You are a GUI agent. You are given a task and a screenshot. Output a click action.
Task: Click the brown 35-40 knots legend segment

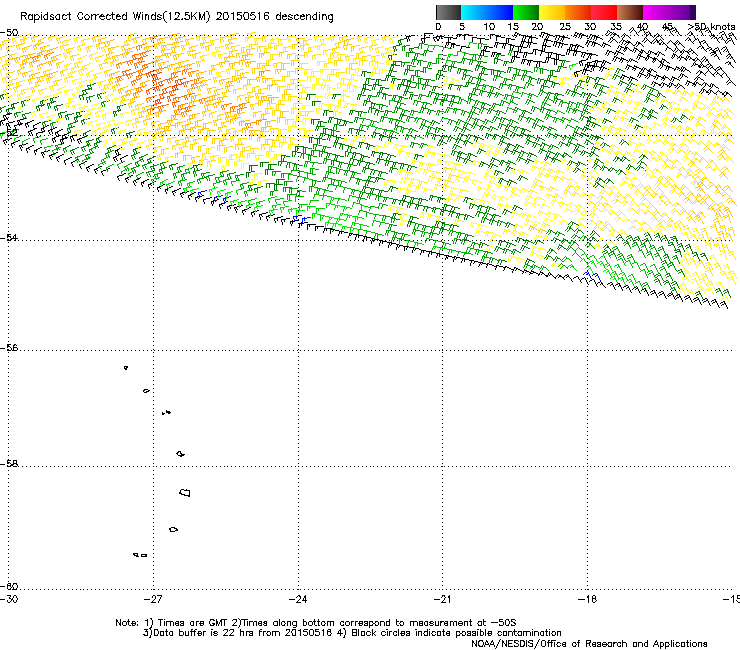click(630, 12)
